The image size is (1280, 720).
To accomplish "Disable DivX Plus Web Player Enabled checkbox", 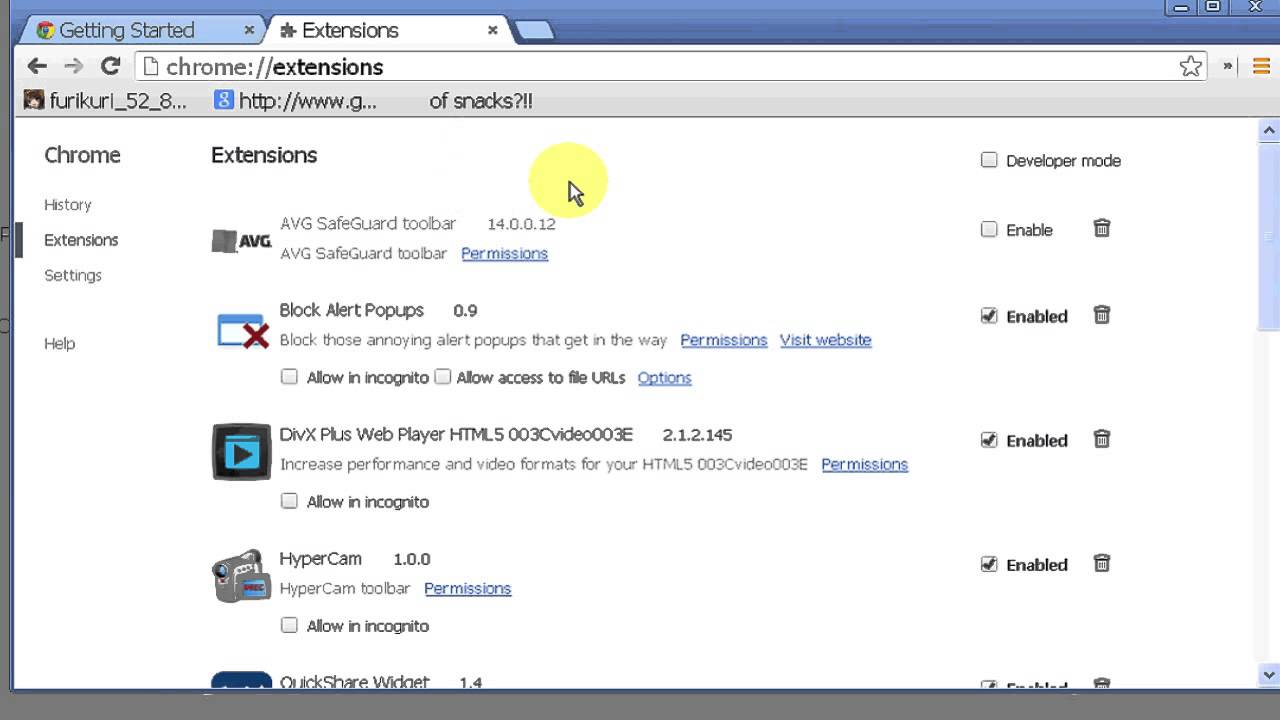I will click(989, 440).
